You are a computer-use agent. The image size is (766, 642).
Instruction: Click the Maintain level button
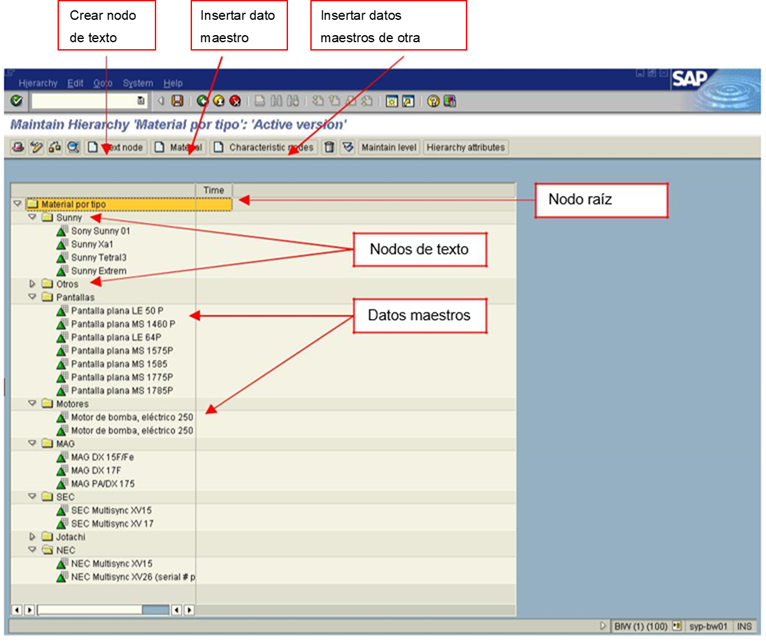[389, 148]
